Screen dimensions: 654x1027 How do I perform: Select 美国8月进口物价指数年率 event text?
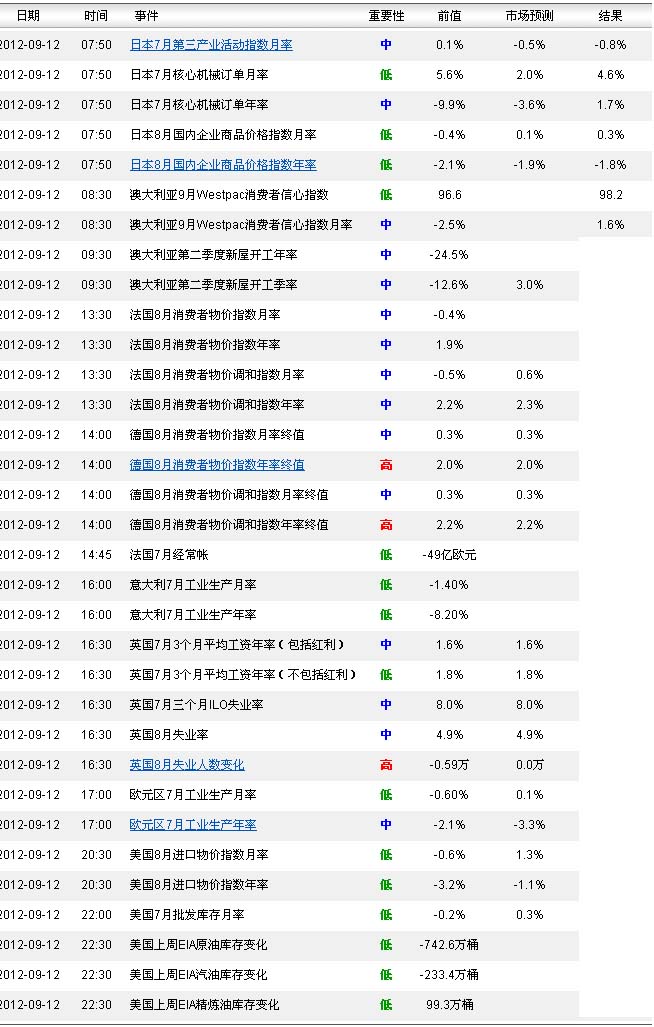[x=199, y=885]
